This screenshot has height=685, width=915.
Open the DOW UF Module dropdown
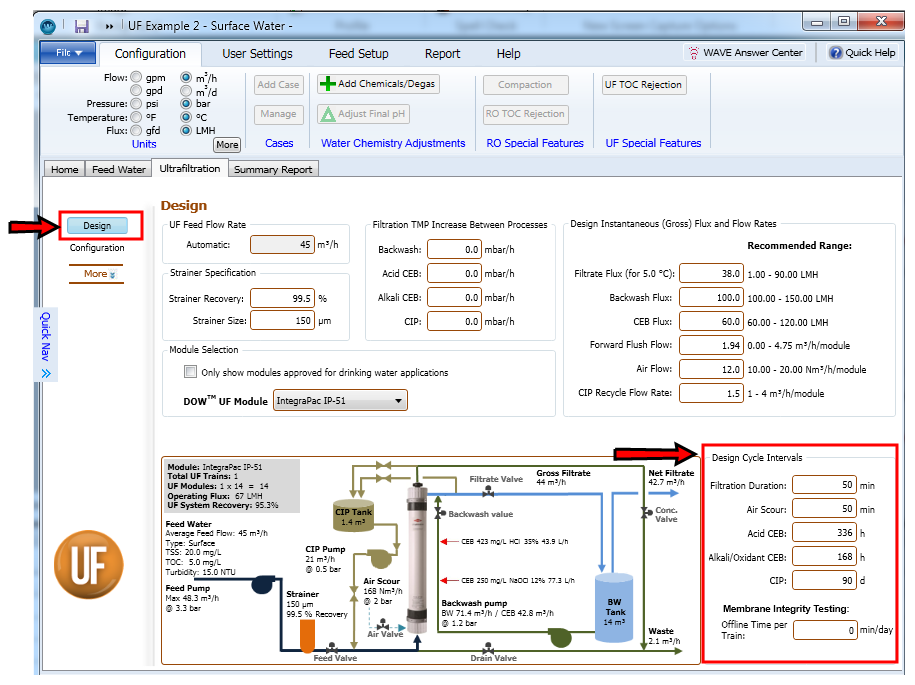pyautogui.click(x=340, y=401)
